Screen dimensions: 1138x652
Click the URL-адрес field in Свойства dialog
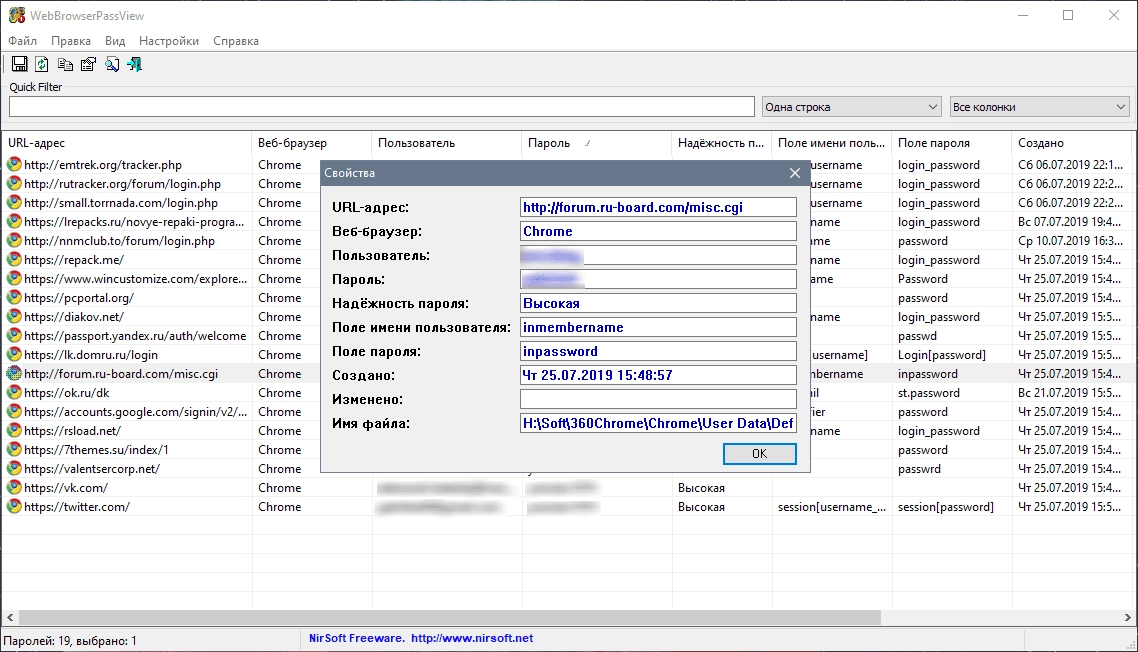pyautogui.click(x=658, y=208)
